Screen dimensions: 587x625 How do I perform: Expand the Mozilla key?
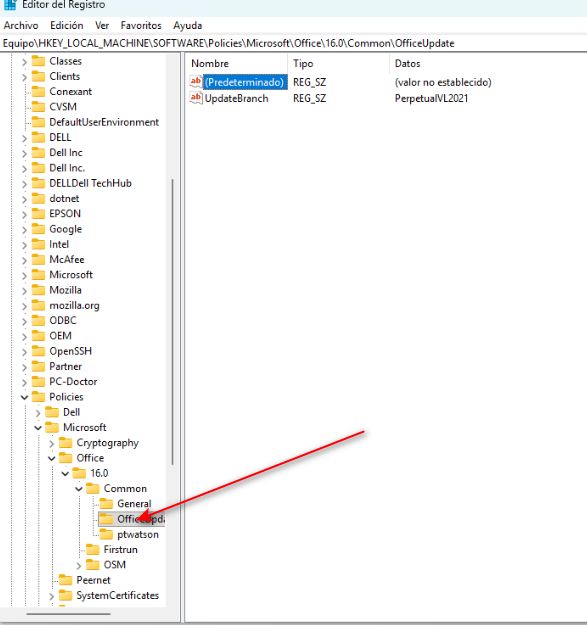coord(24,291)
